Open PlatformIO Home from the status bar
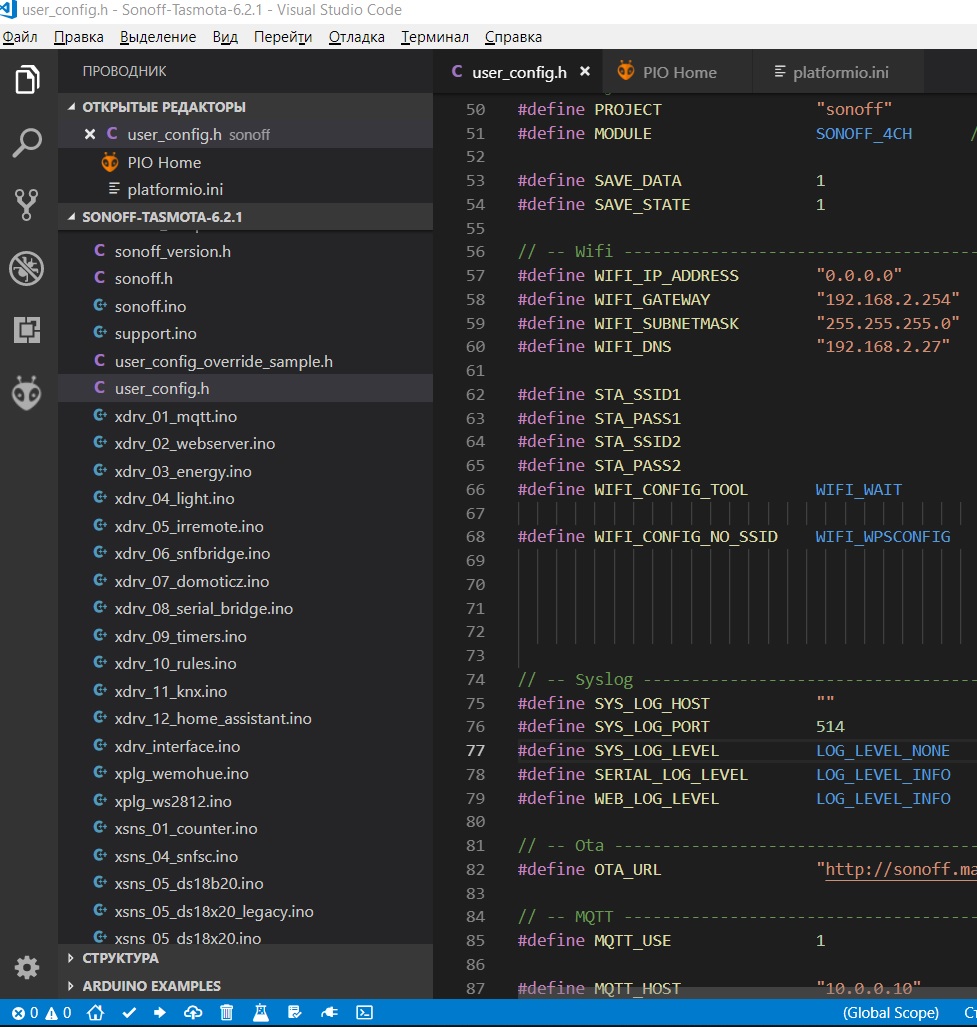The height and width of the screenshot is (1027, 977). pos(95,1013)
